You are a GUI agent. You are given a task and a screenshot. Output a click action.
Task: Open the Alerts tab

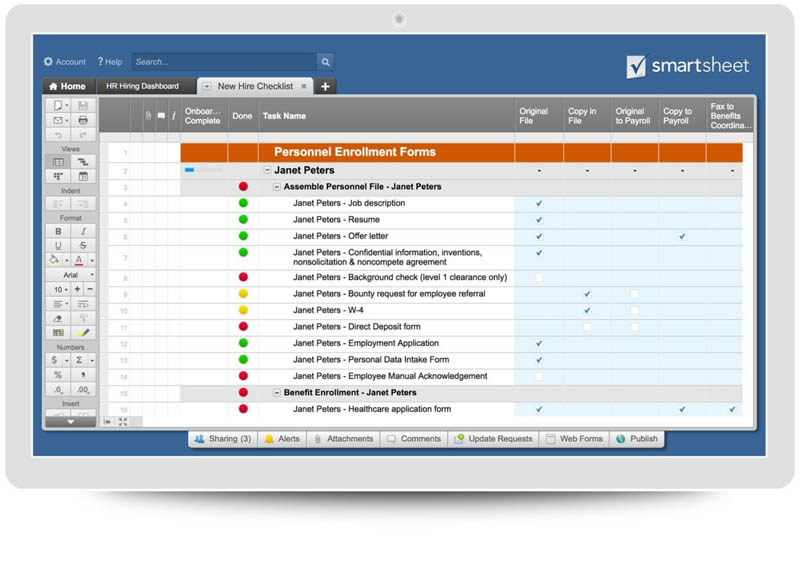point(282,439)
